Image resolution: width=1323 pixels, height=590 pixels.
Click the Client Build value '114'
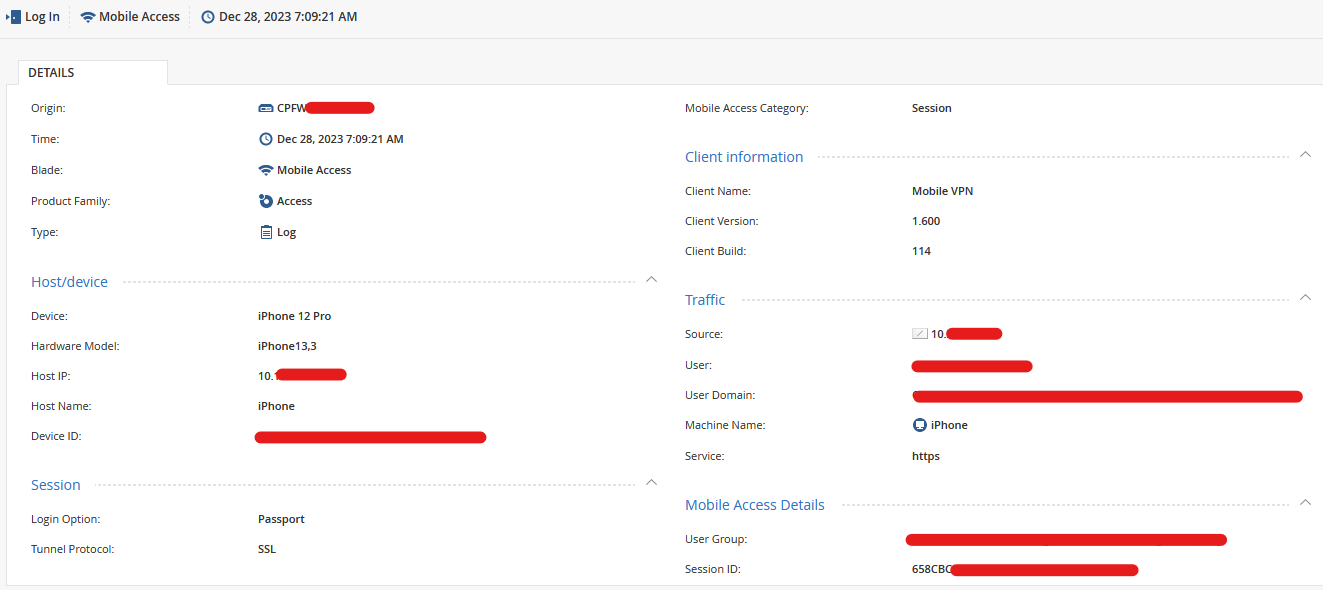click(x=921, y=251)
